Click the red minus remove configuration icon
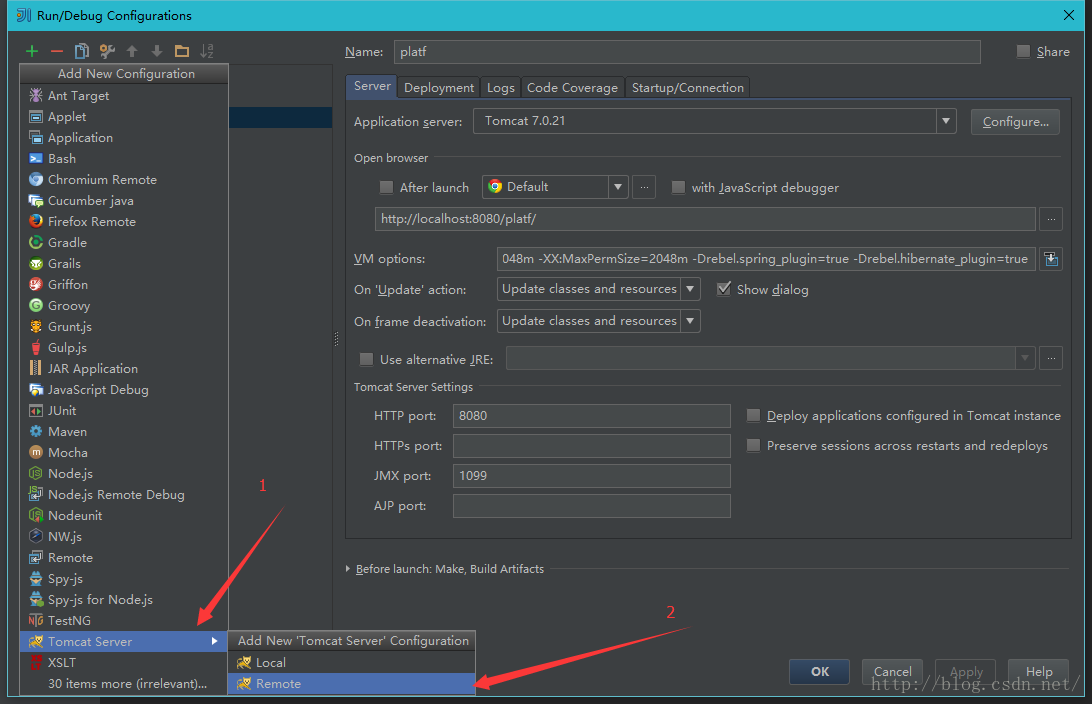 click(x=57, y=51)
